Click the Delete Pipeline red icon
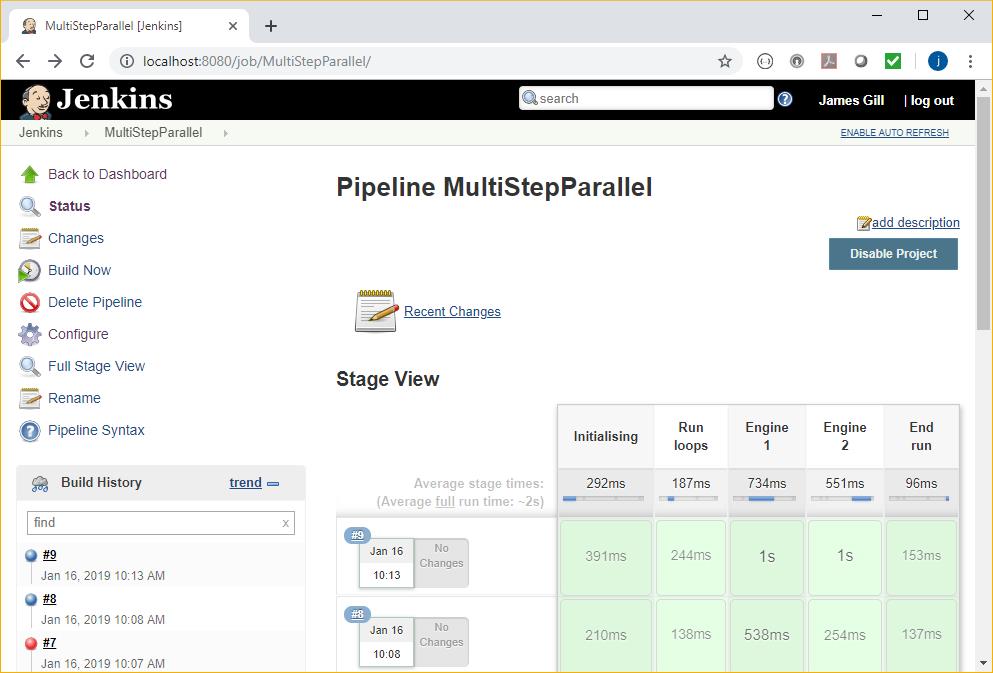Image resolution: width=993 pixels, height=673 pixels. 30,303
